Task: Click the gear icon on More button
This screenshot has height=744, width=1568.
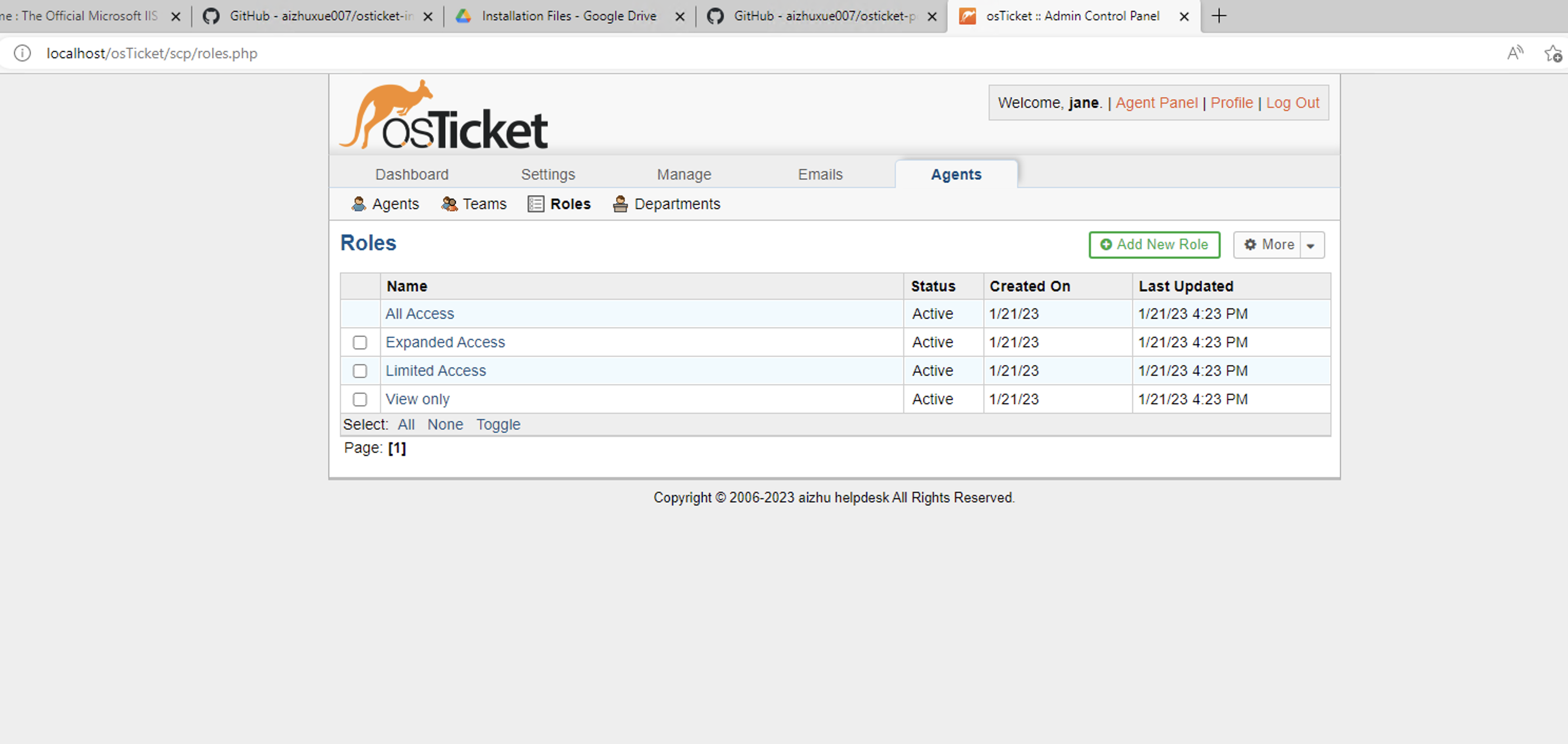Action: [1251, 245]
